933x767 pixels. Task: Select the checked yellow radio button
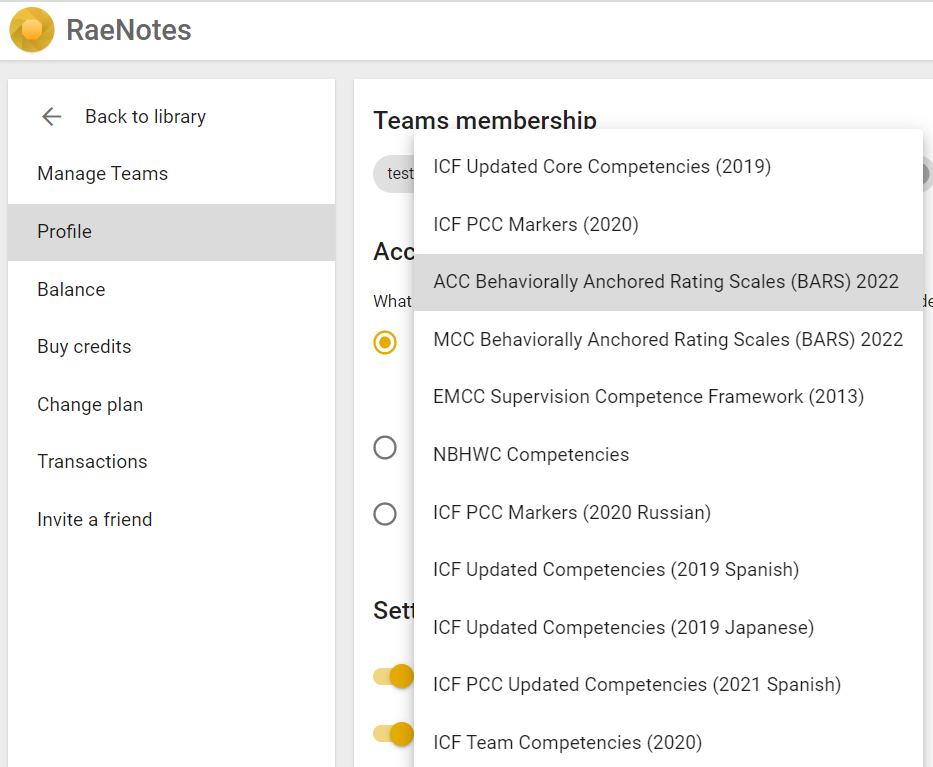pyautogui.click(x=385, y=342)
